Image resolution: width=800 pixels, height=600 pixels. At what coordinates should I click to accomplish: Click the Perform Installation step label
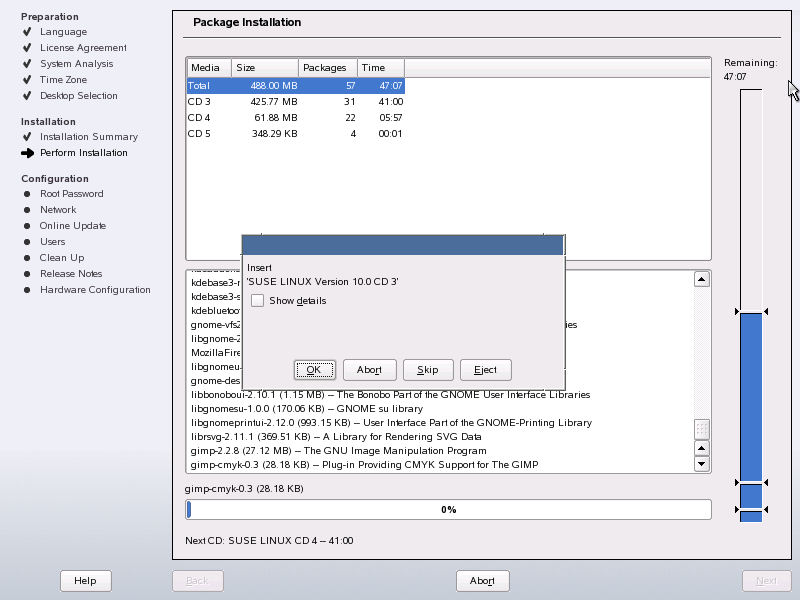click(84, 153)
